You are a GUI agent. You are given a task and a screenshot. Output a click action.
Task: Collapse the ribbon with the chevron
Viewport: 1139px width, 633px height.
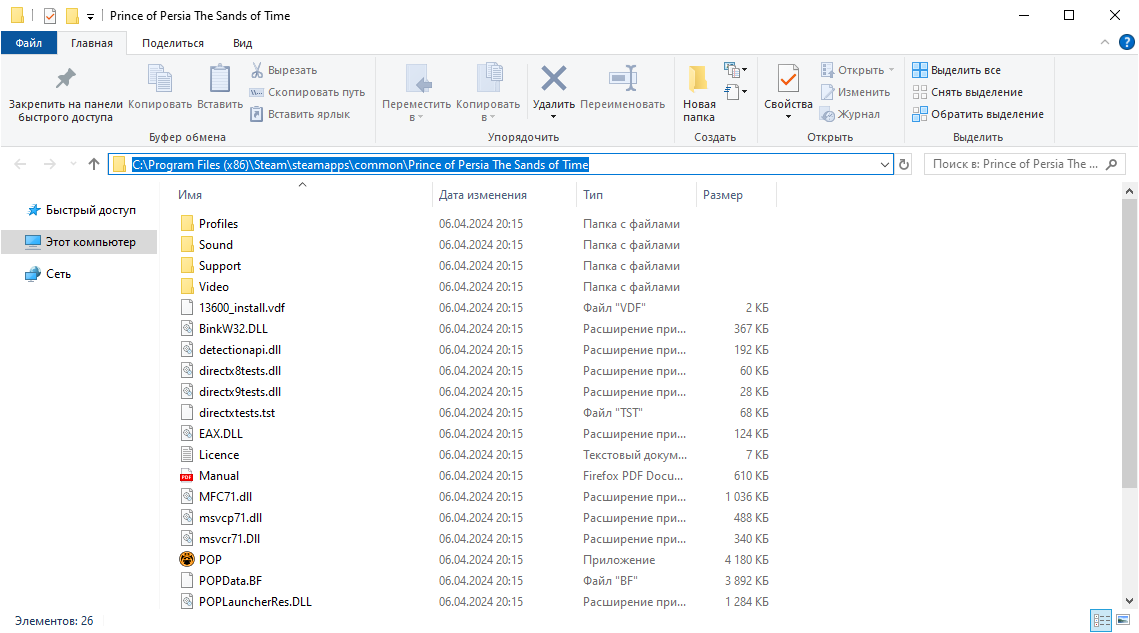1104,43
